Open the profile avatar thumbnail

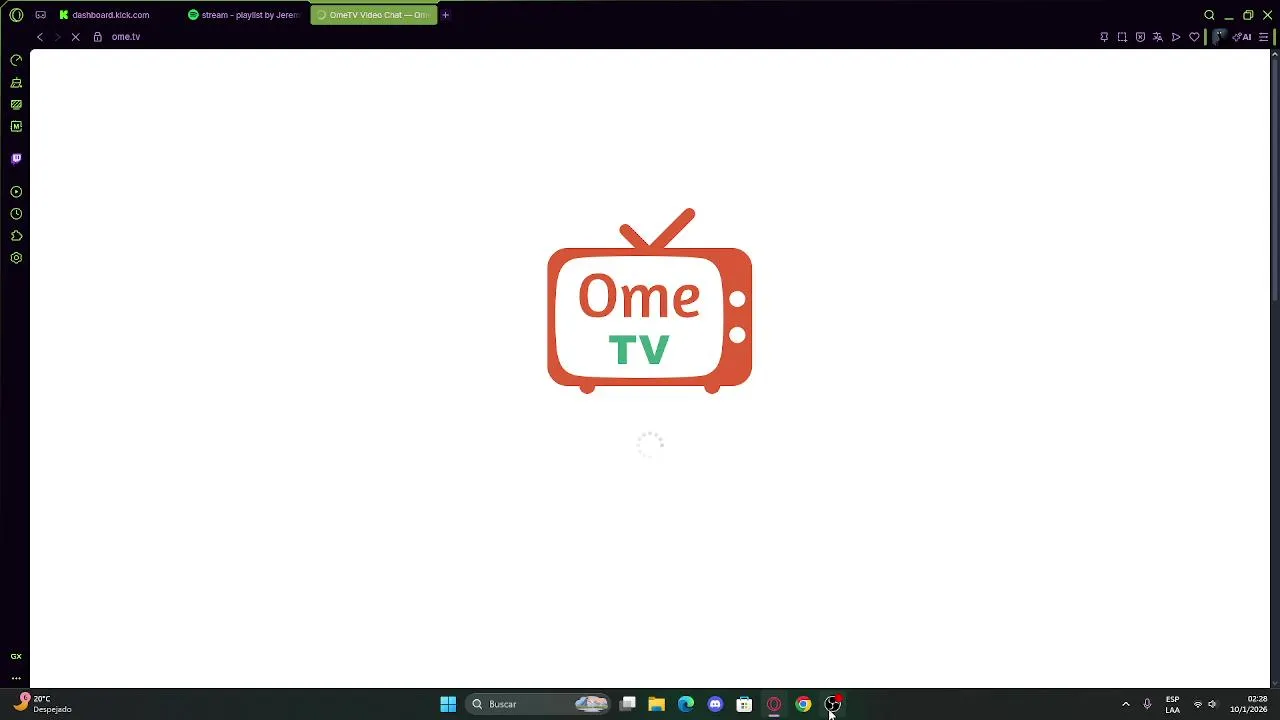1219,37
